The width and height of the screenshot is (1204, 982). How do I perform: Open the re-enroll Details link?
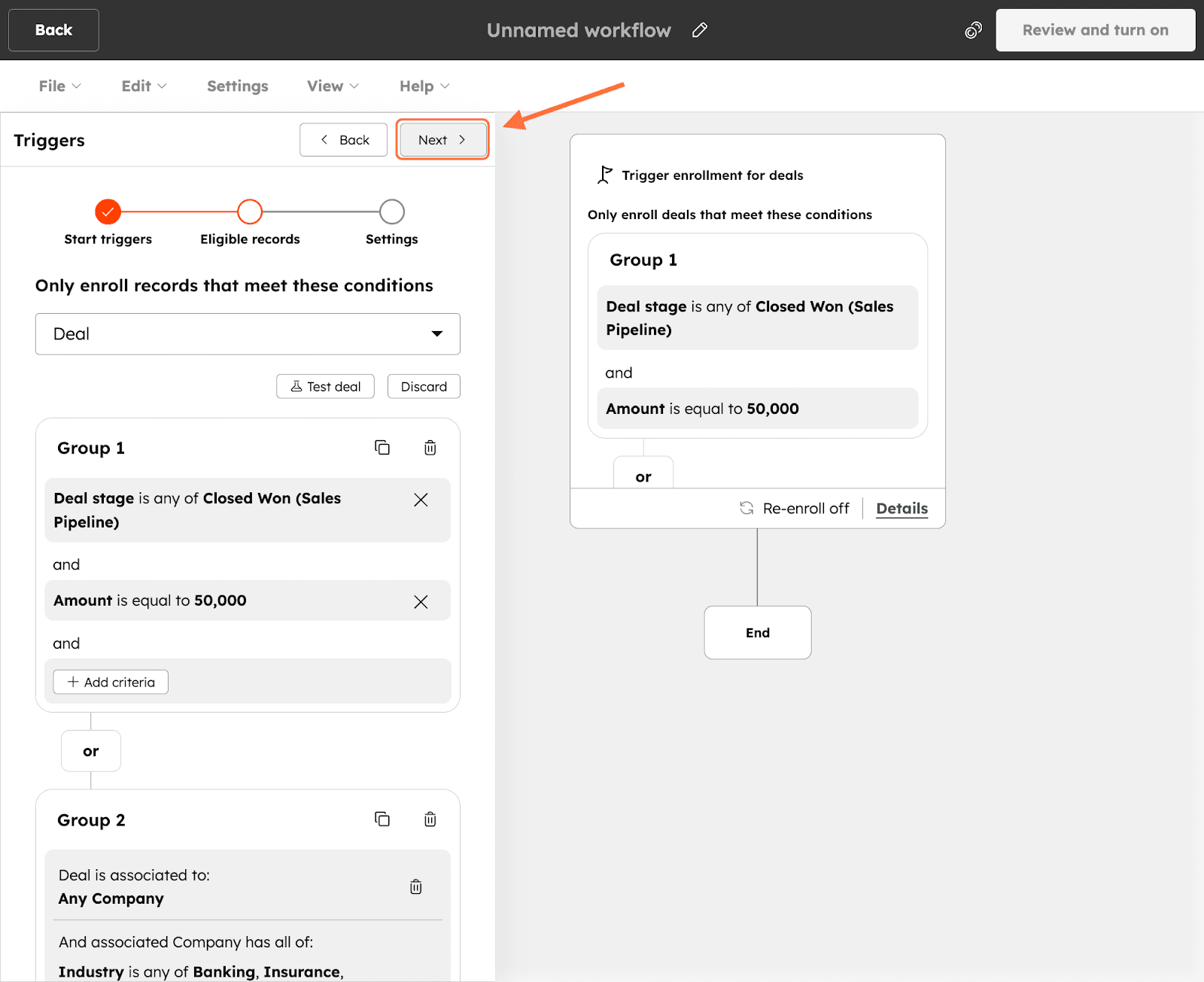901,509
